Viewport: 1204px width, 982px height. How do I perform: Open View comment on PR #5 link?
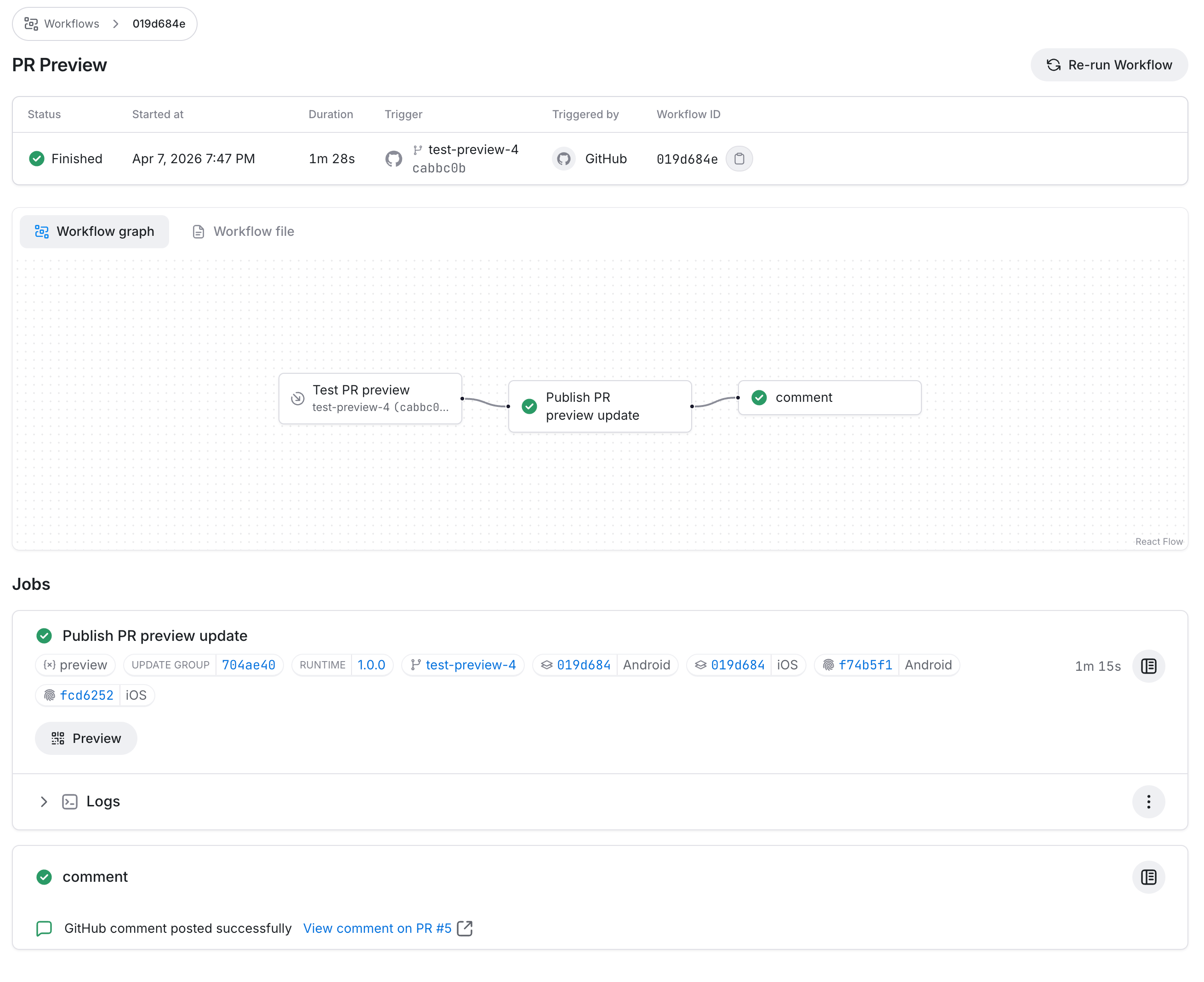click(377, 929)
